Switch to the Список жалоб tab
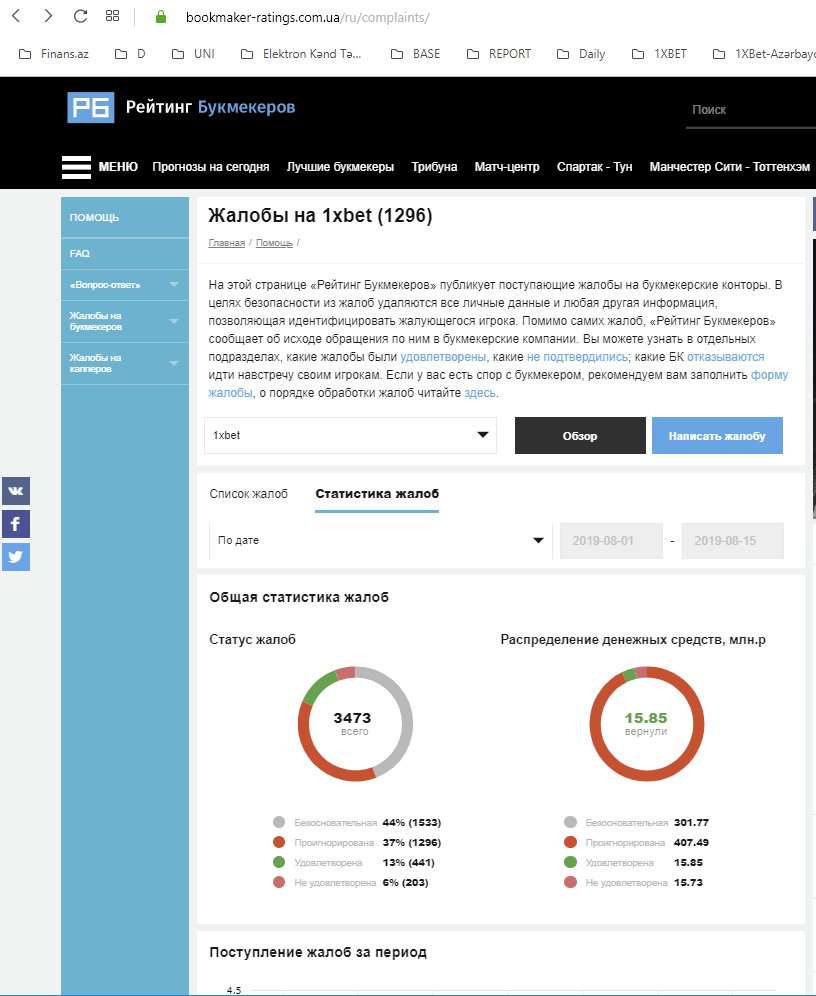This screenshot has width=816, height=996. (248, 494)
